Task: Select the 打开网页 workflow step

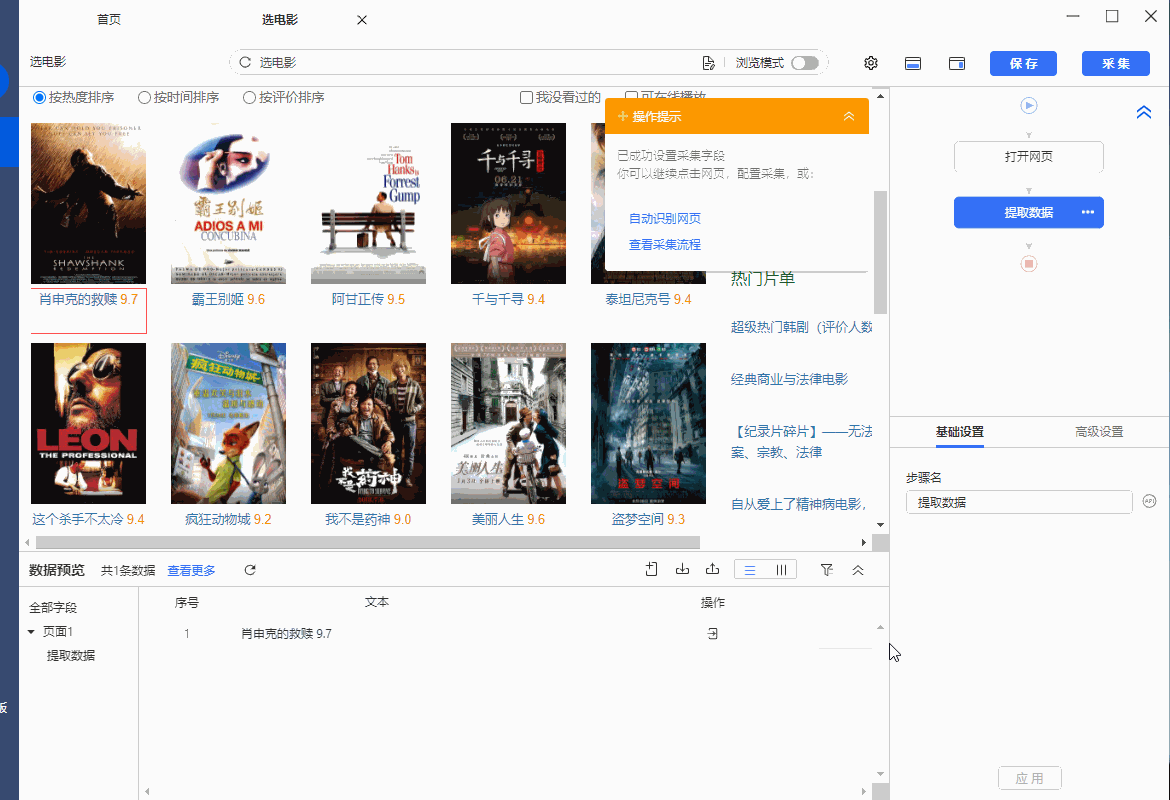Action: [1029, 157]
